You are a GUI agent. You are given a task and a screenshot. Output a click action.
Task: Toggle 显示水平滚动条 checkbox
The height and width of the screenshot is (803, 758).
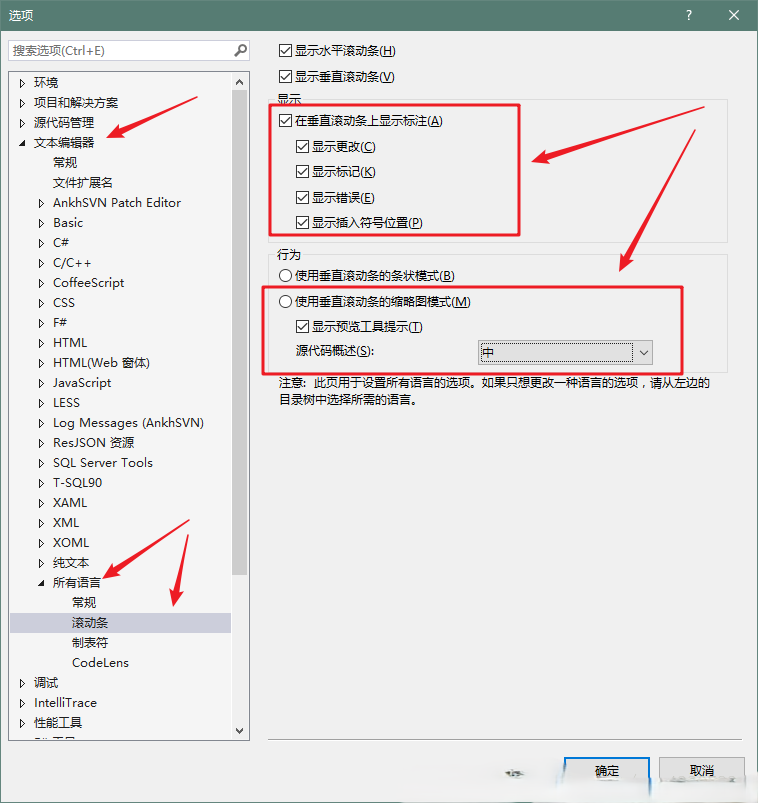tap(285, 51)
